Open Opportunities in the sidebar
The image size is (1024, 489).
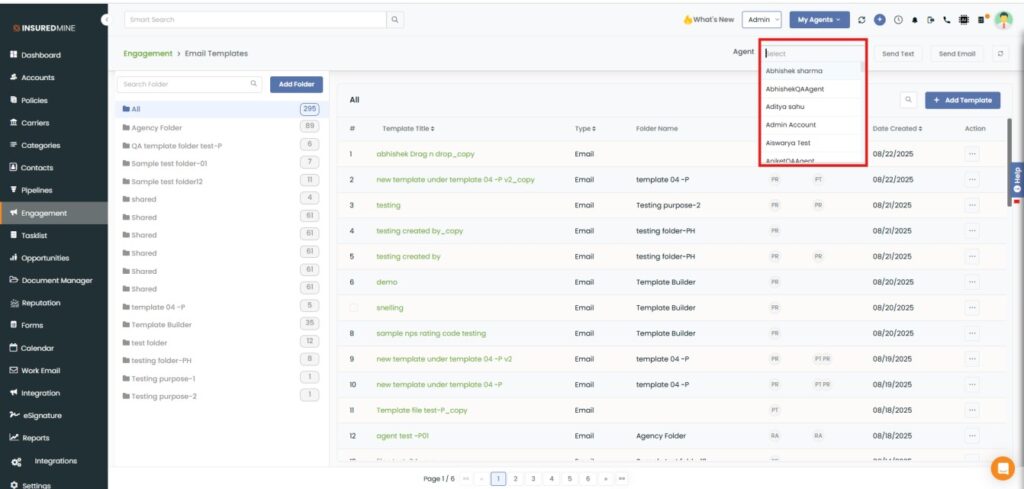click(39, 258)
